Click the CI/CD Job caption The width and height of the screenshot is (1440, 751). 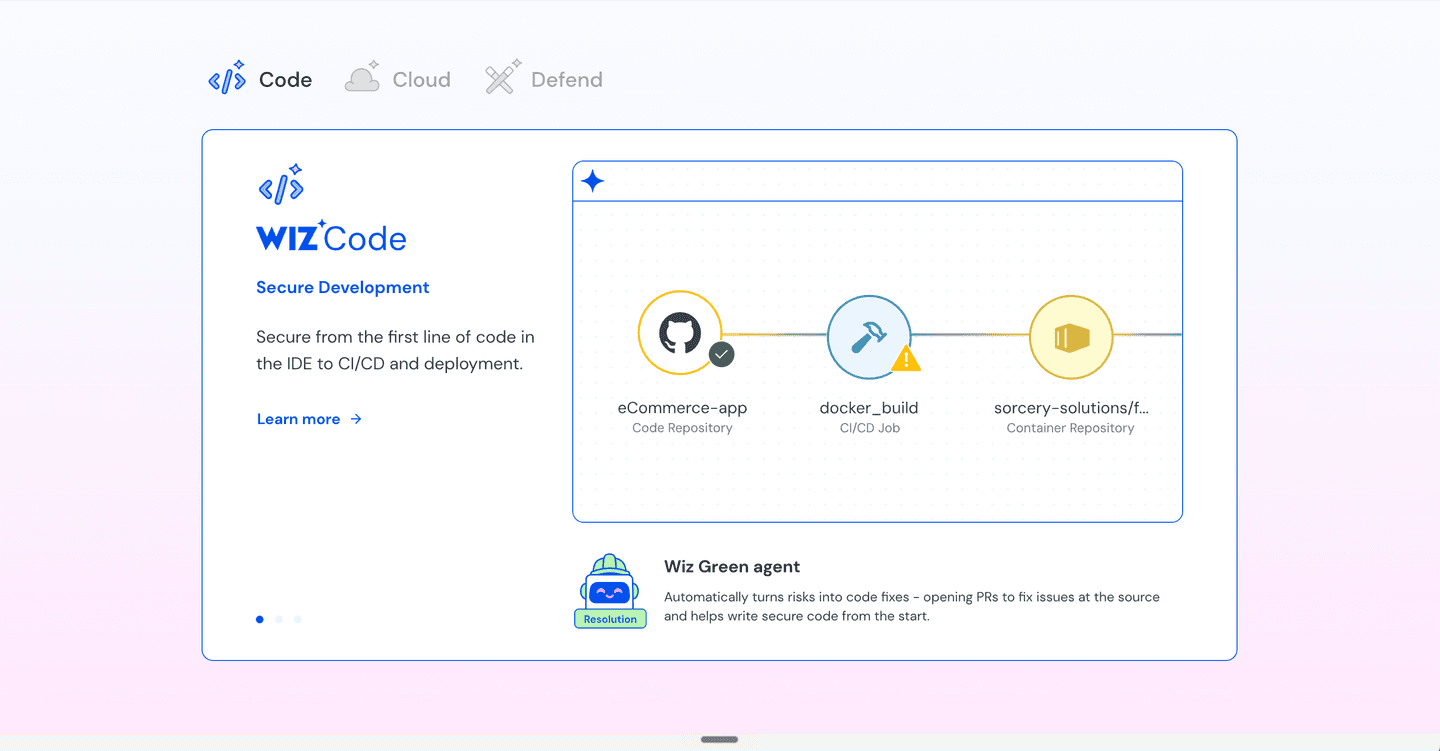tap(870, 428)
